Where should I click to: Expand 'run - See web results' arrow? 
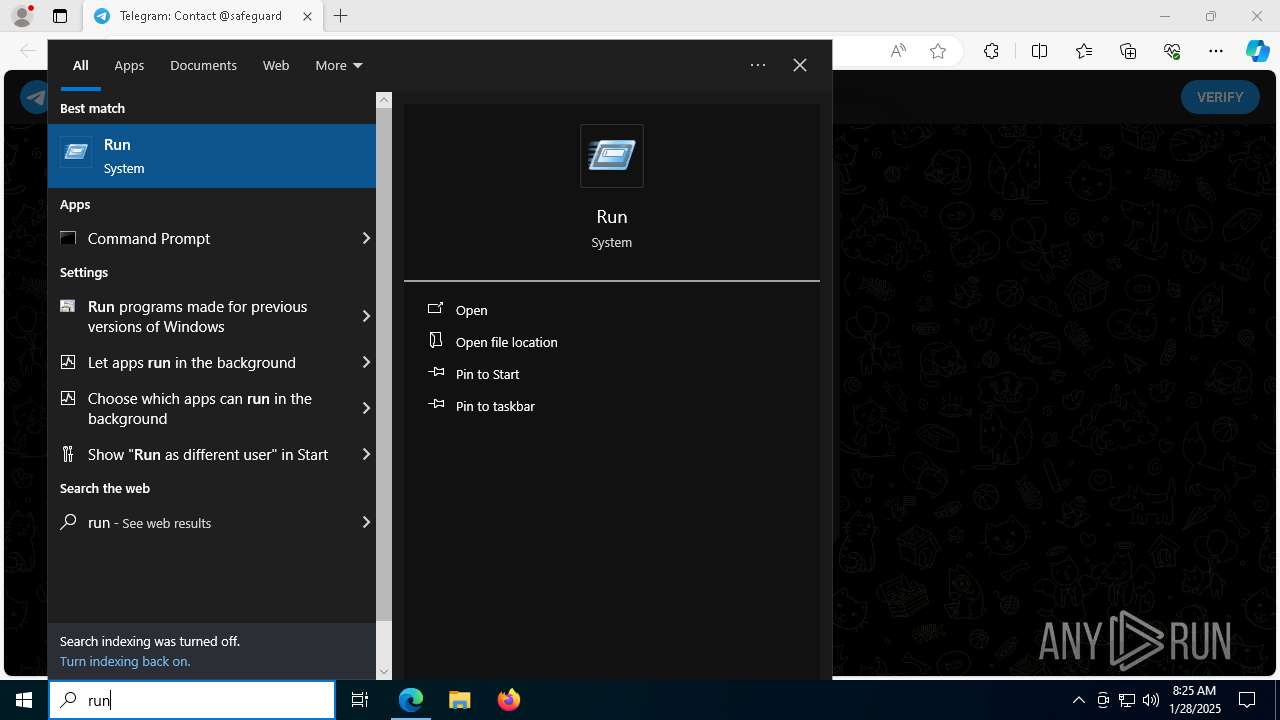(x=366, y=522)
